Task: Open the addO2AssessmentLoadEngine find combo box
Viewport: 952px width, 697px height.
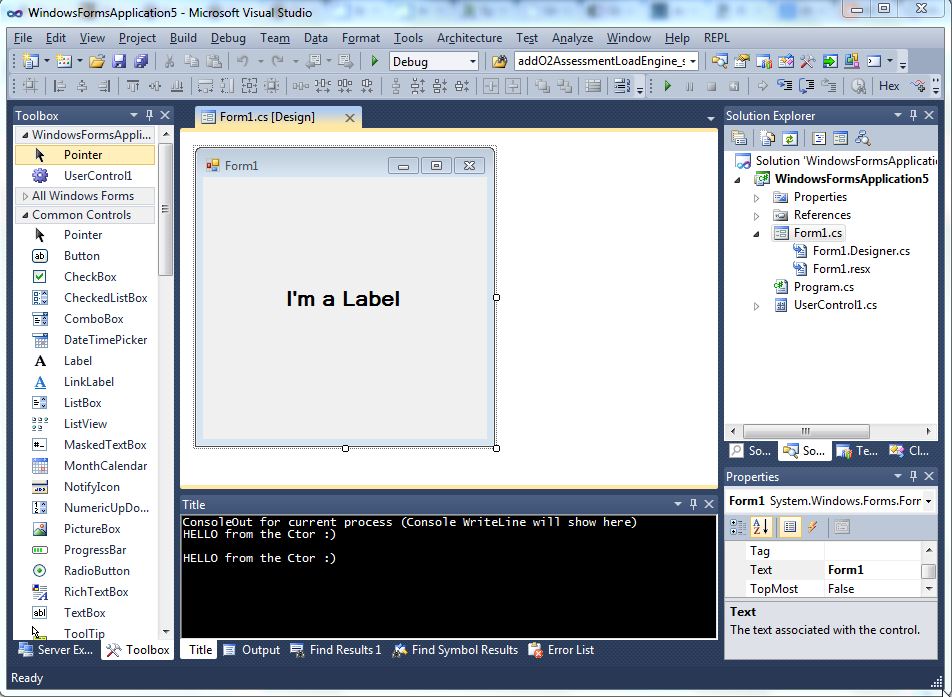Action: point(692,61)
